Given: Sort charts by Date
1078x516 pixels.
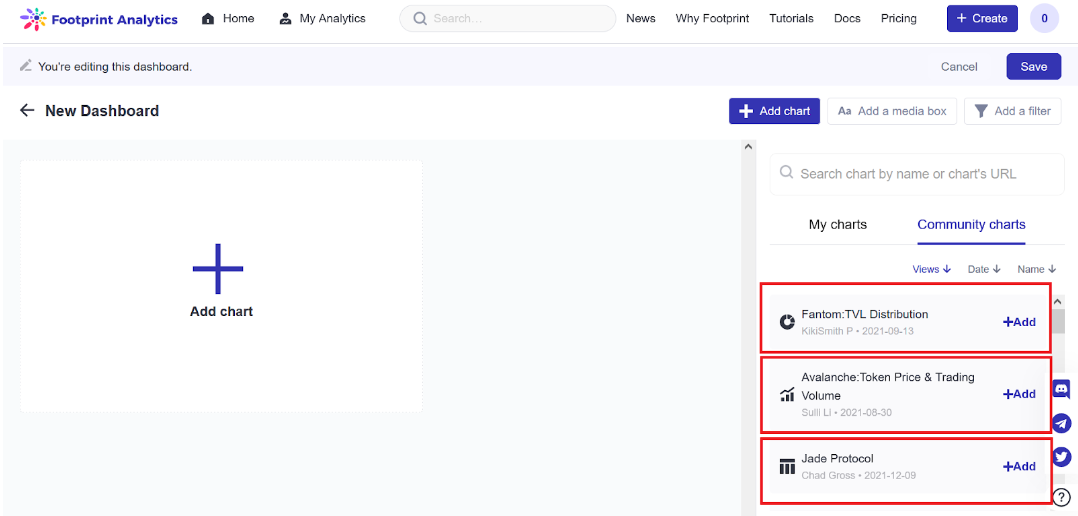Looking at the screenshot, I should tap(984, 269).
